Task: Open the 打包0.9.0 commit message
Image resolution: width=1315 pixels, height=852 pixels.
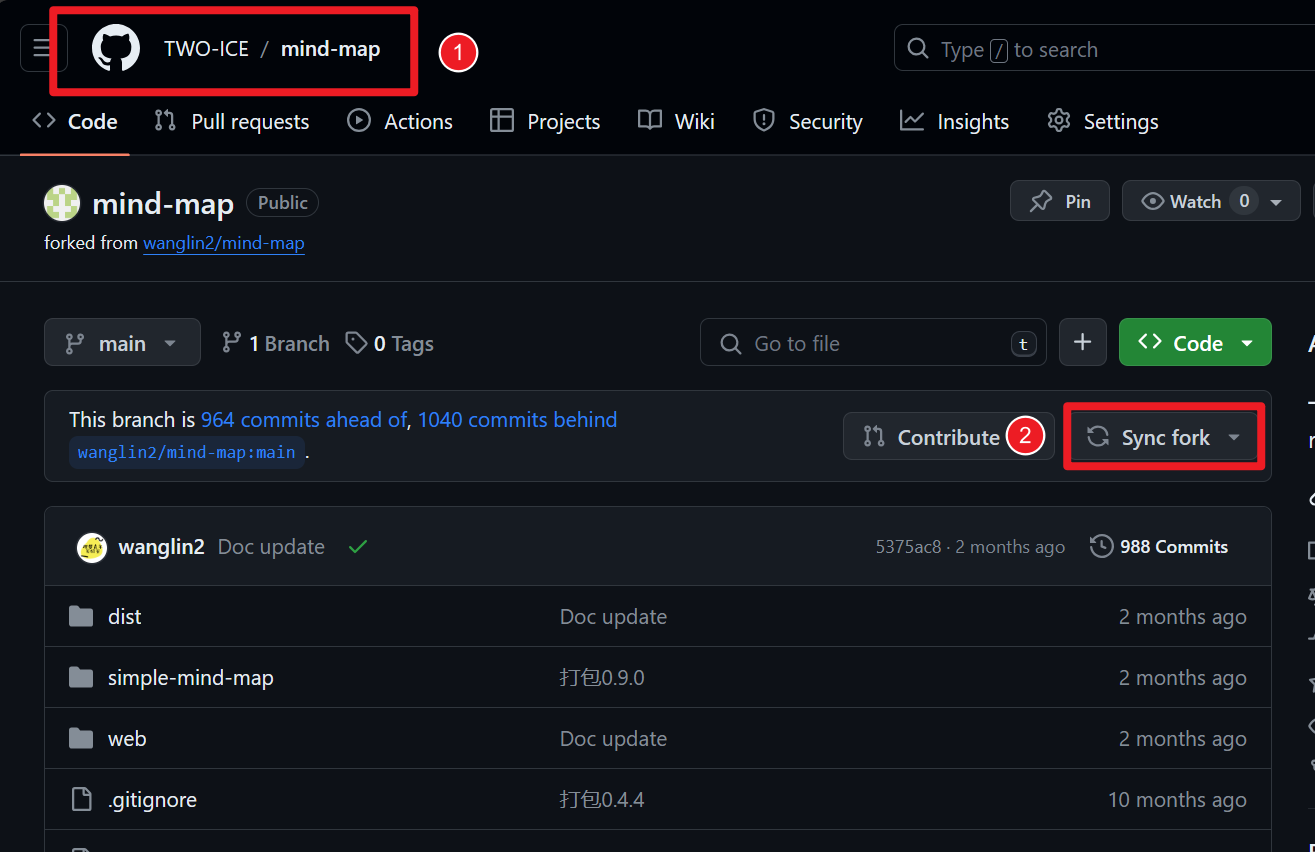Action: point(602,678)
